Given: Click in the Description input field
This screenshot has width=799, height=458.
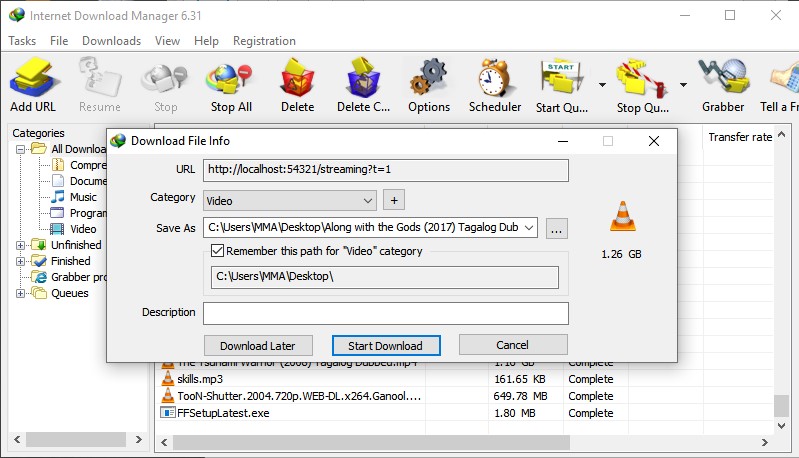Looking at the screenshot, I should click(x=386, y=313).
